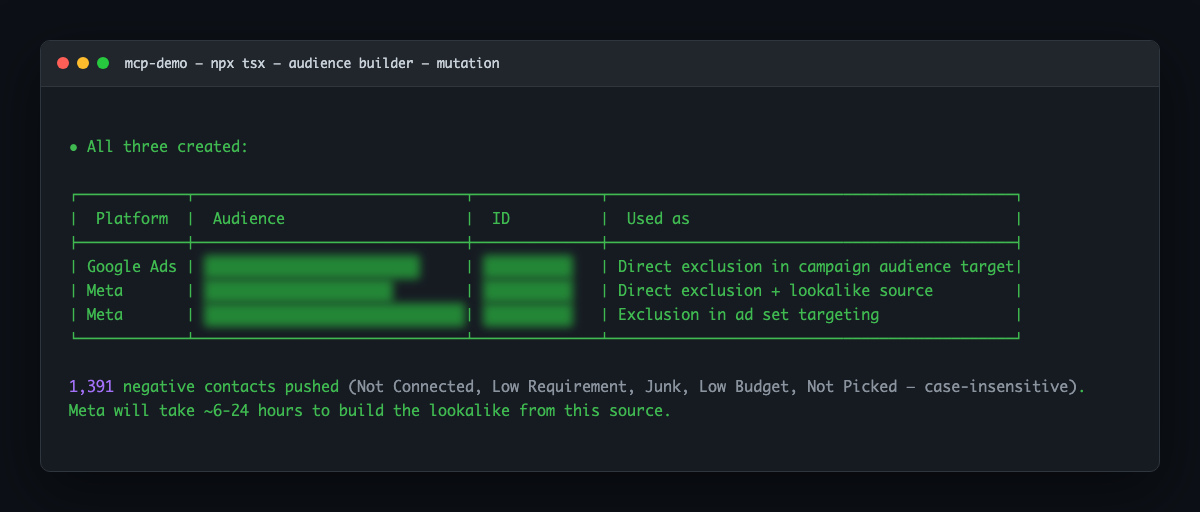The image size is (1200, 512).
Task: Click the green maximize window button
Action: point(103,63)
